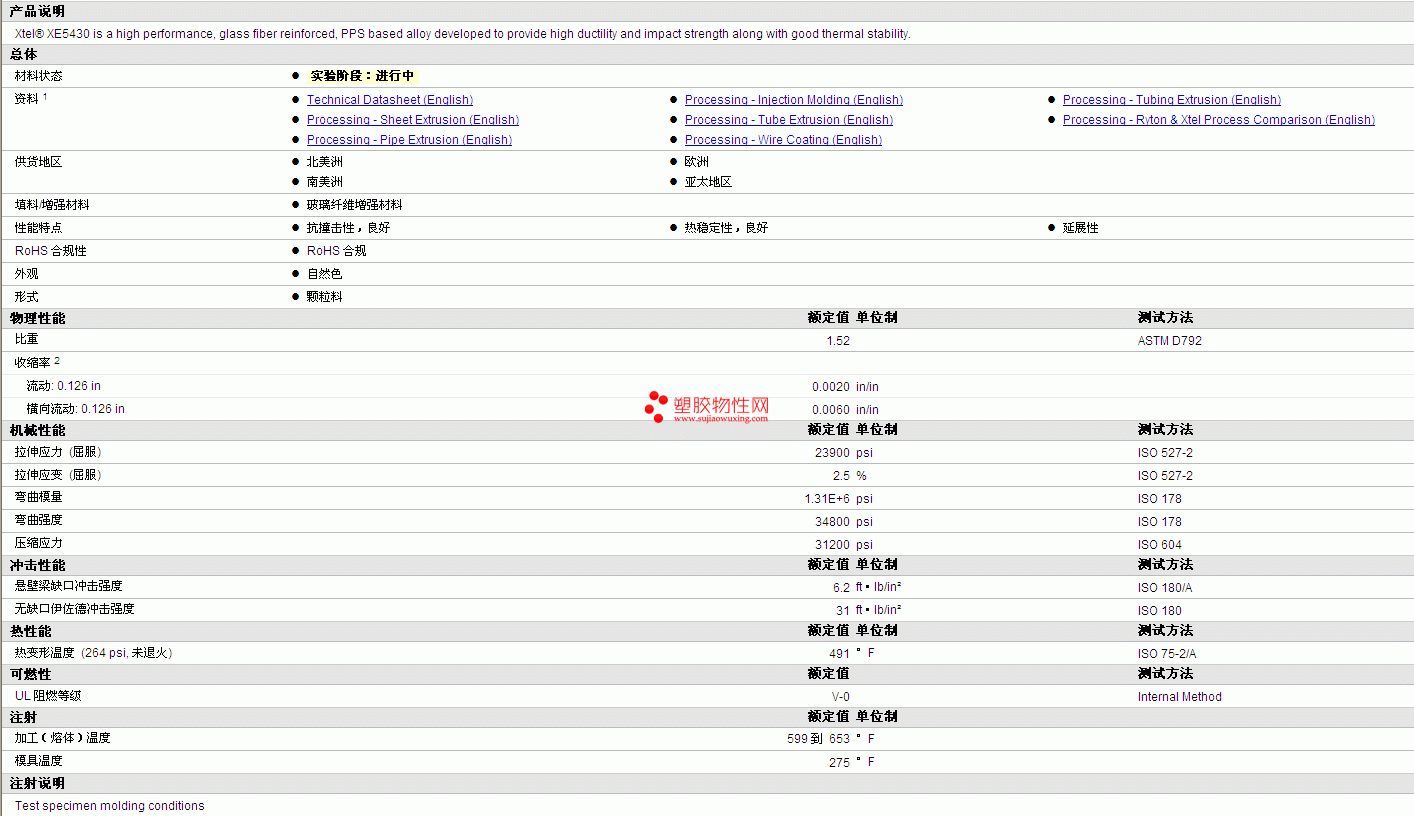
Task: Click the 亚太地区 region entry
Action: click(708, 182)
